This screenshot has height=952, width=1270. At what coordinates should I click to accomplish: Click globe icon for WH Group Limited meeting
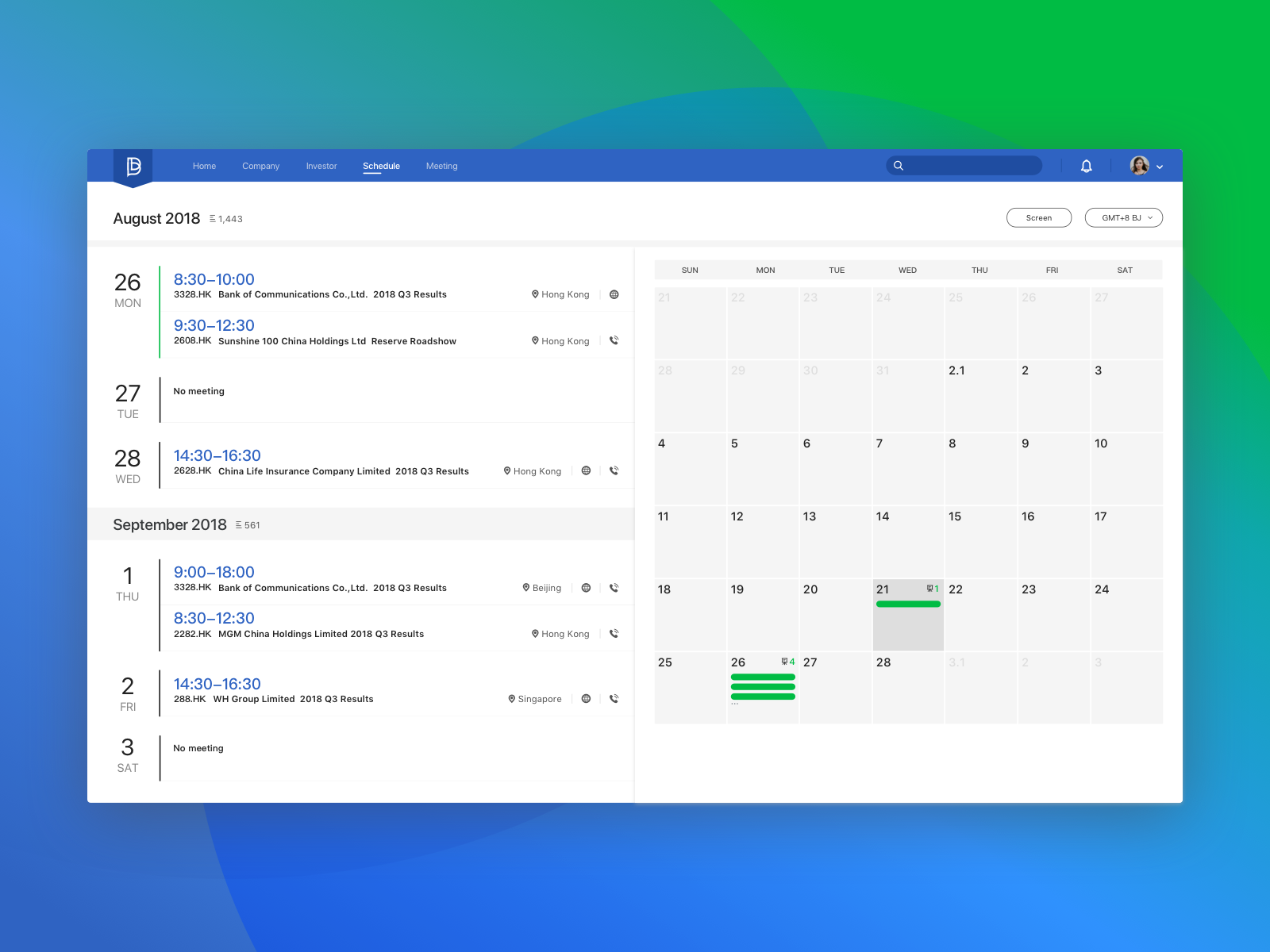tap(586, 699)
